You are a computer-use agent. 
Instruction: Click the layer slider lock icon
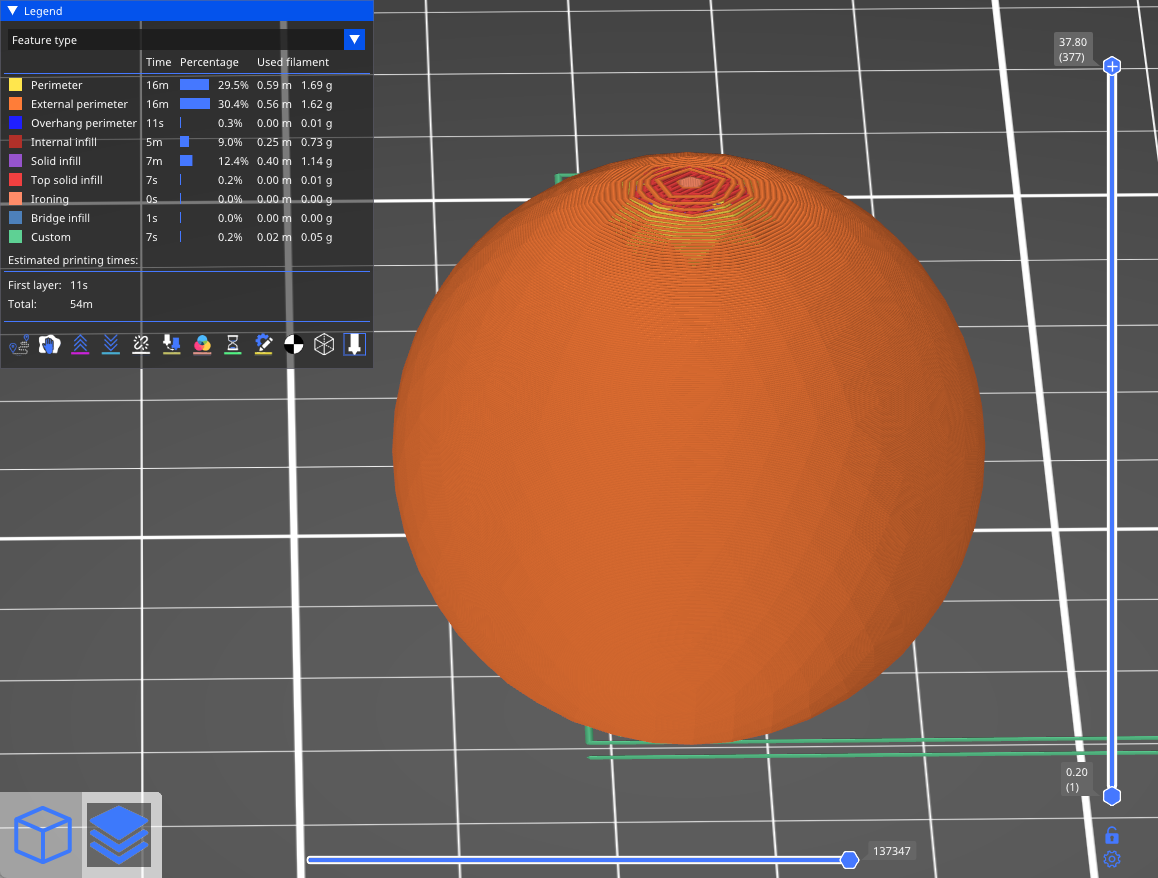(1111, 835)
